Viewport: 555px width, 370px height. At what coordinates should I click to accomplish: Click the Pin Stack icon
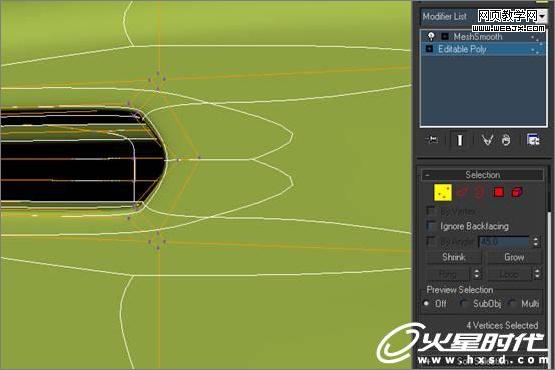pos(433,140)
